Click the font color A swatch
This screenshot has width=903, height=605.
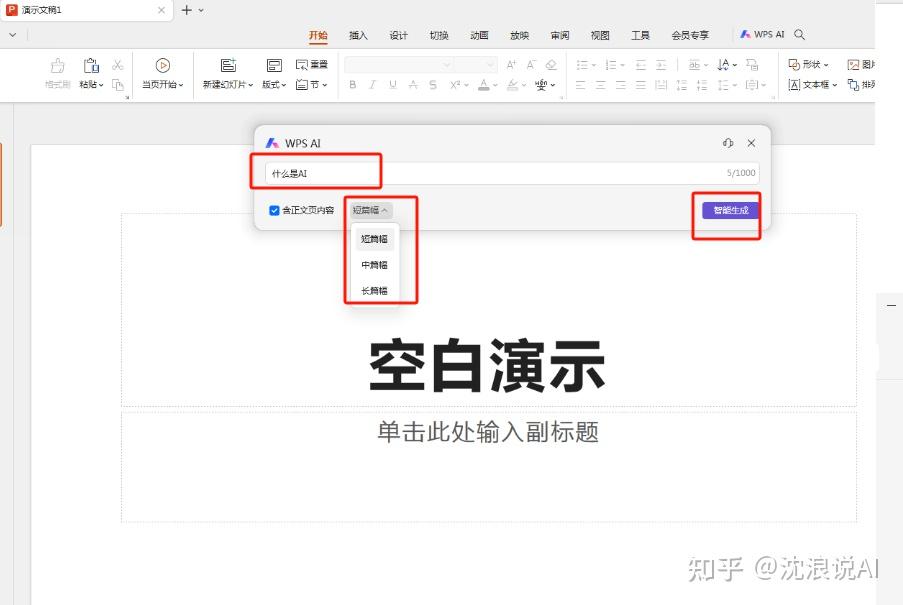pos(484,85)
